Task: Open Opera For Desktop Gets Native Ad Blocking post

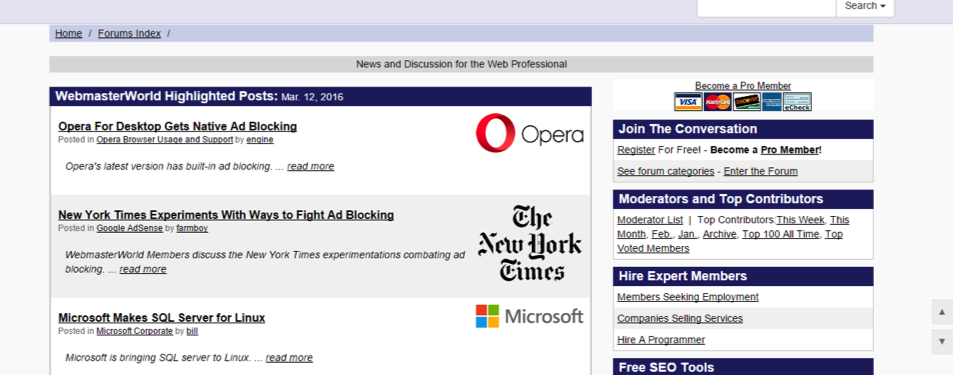Action: coord(178,127)
